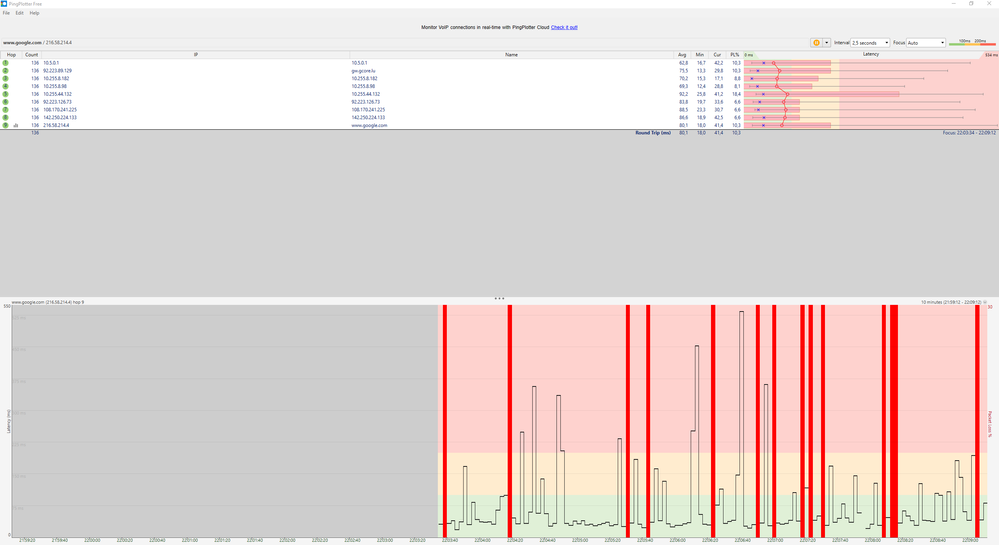Select IP address 216.58.214.4 in hop 9
Screen dimensions: 999x545
[x=56, y=126]
